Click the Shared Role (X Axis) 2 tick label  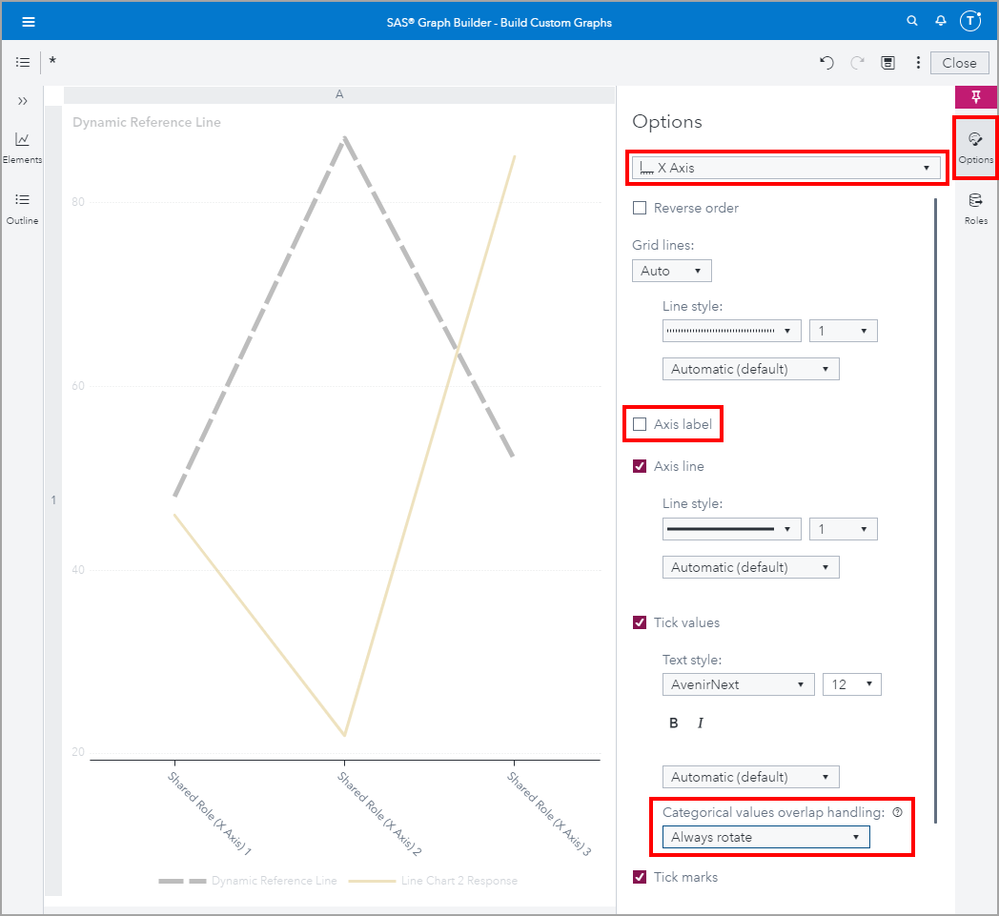[x=380, y=813]
